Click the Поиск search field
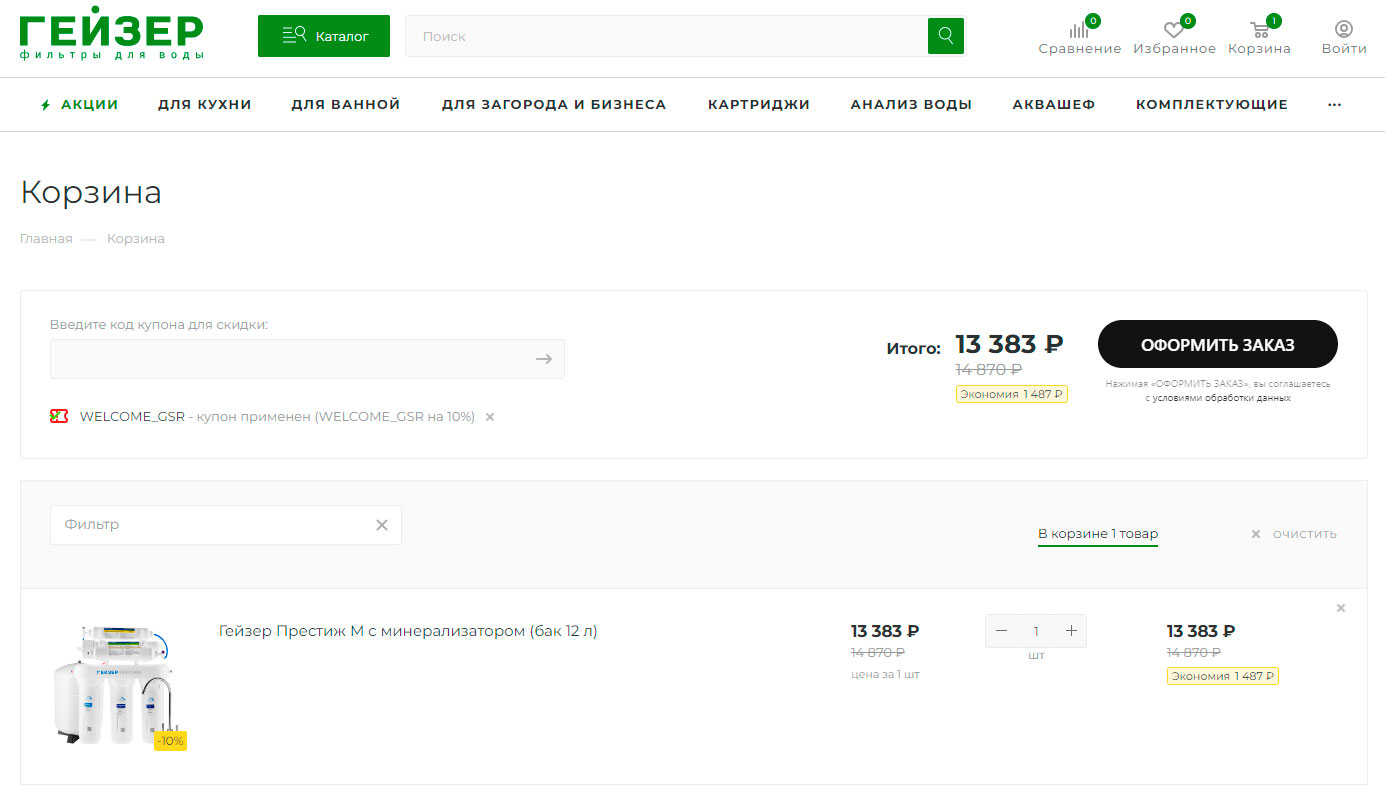This screenshot has width=1385, height=802. click(x=666, y=36)
